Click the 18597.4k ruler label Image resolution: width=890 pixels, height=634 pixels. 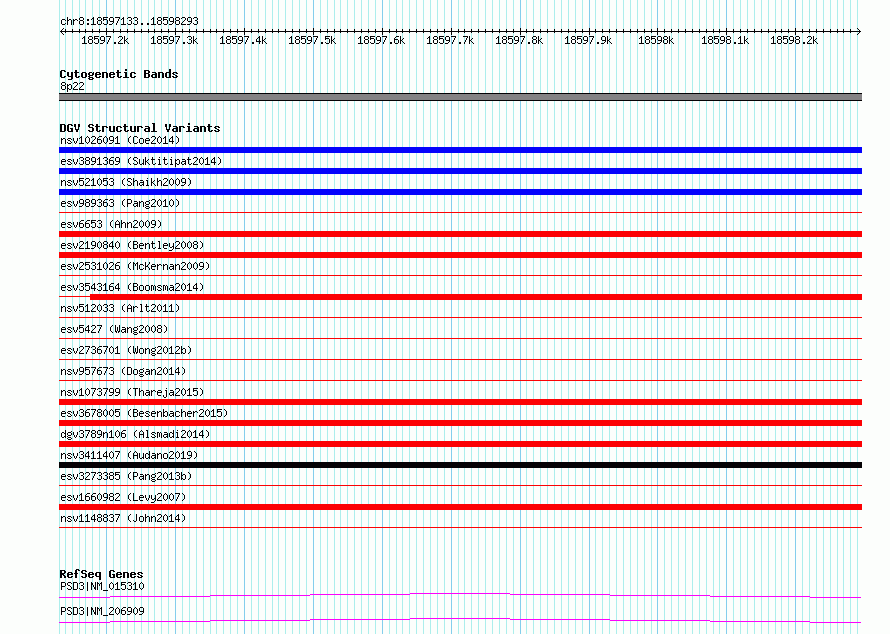(243, 40)
